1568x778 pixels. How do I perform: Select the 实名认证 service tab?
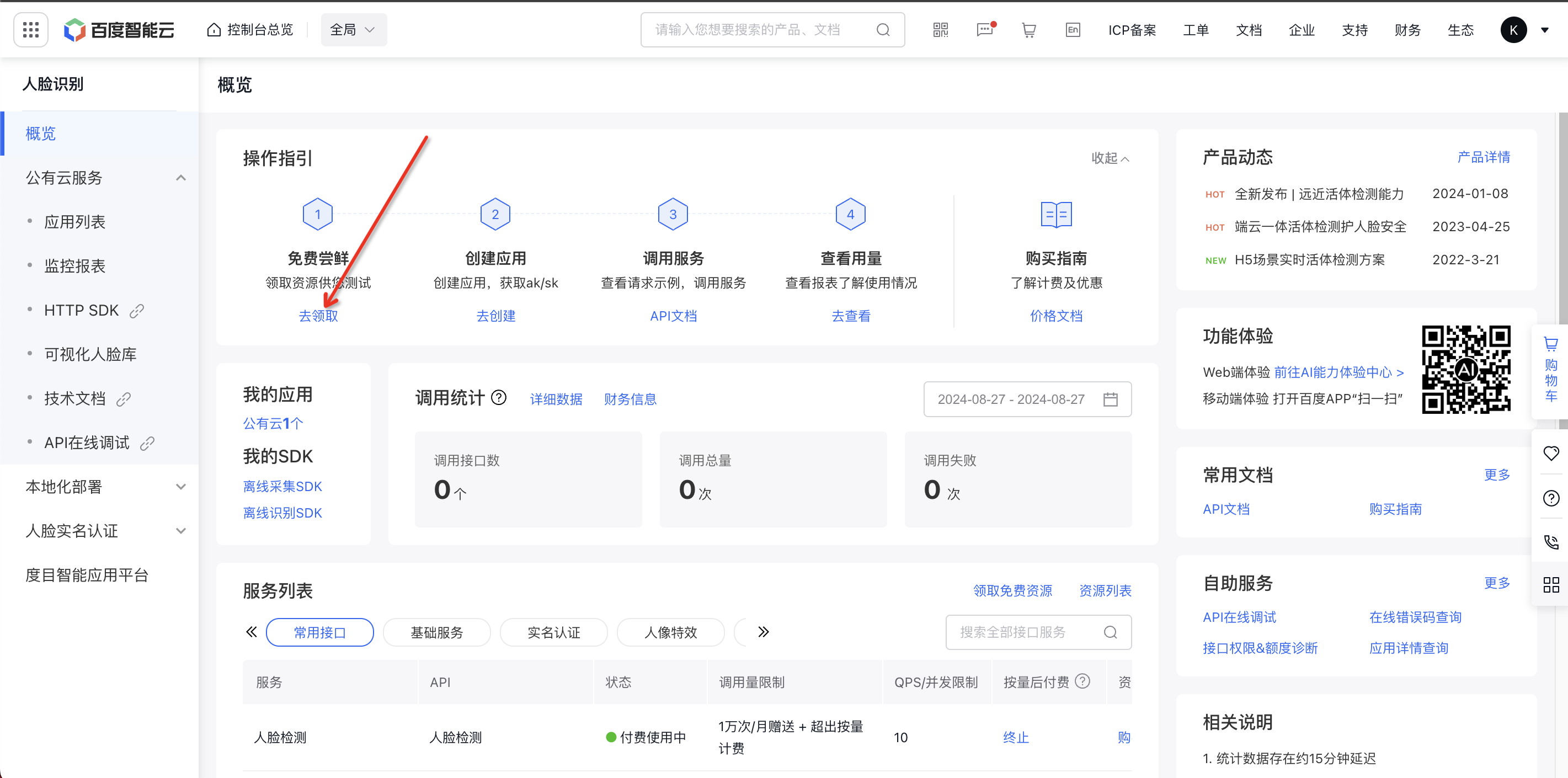coord(553,632)
